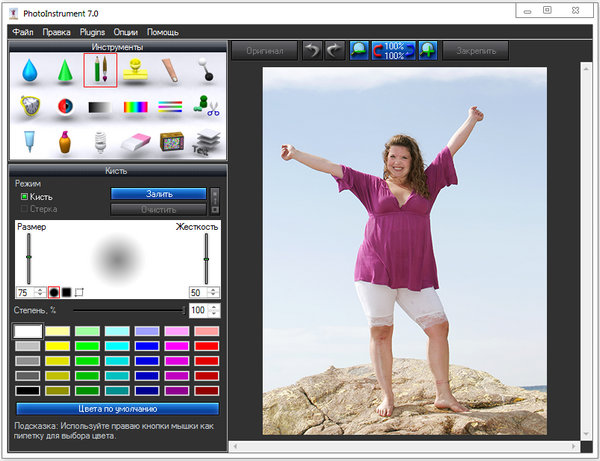Toggle the small panel beside Залить button
The image size is (600, 461).
[x=215, y=201]
